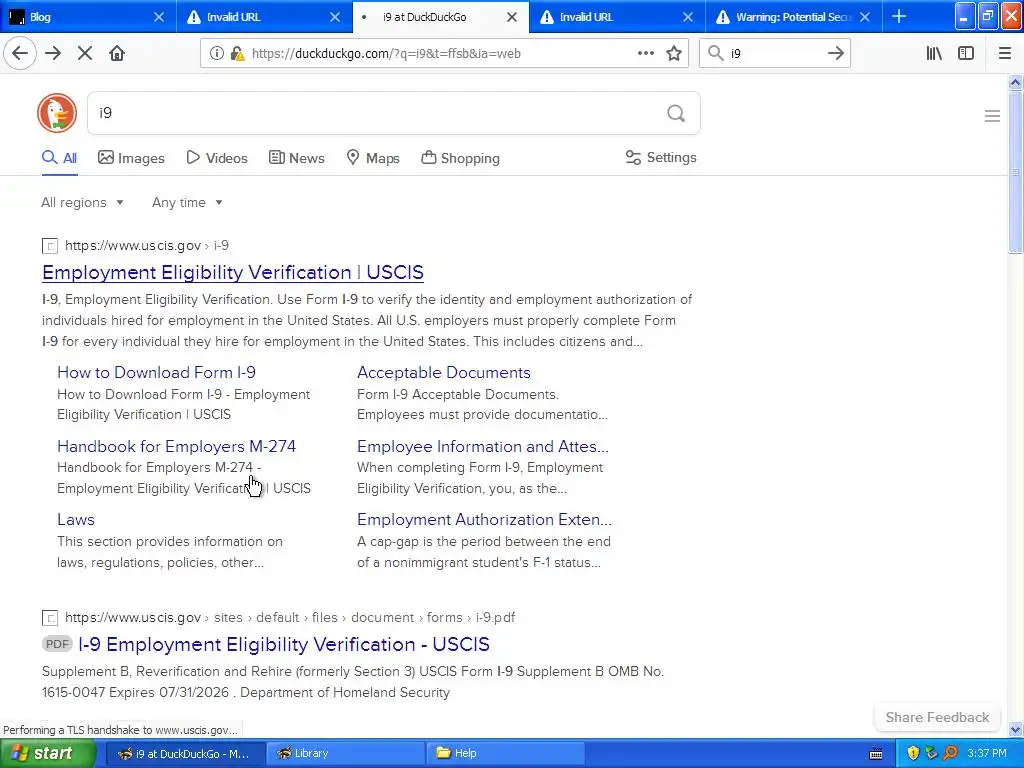The image size is (1024, 768).
Task: Click the keyboard icon in taskbar
Action: 876,754
